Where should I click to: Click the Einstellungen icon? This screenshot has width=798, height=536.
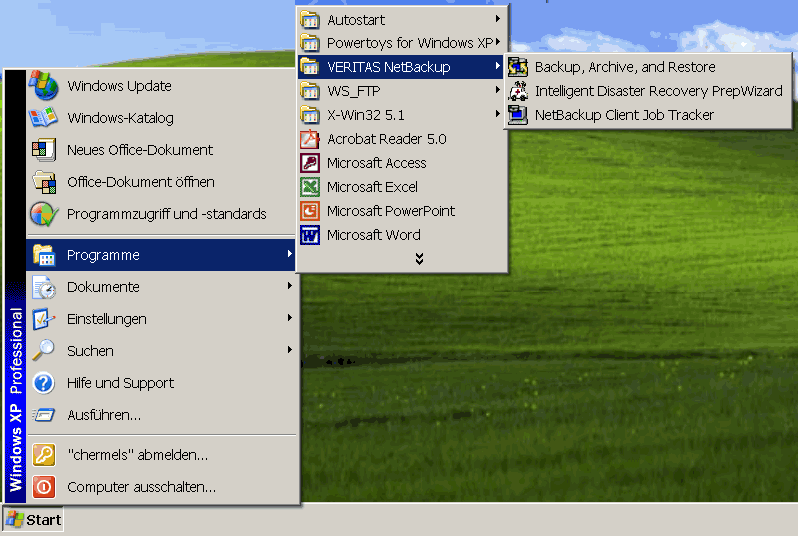44,319
